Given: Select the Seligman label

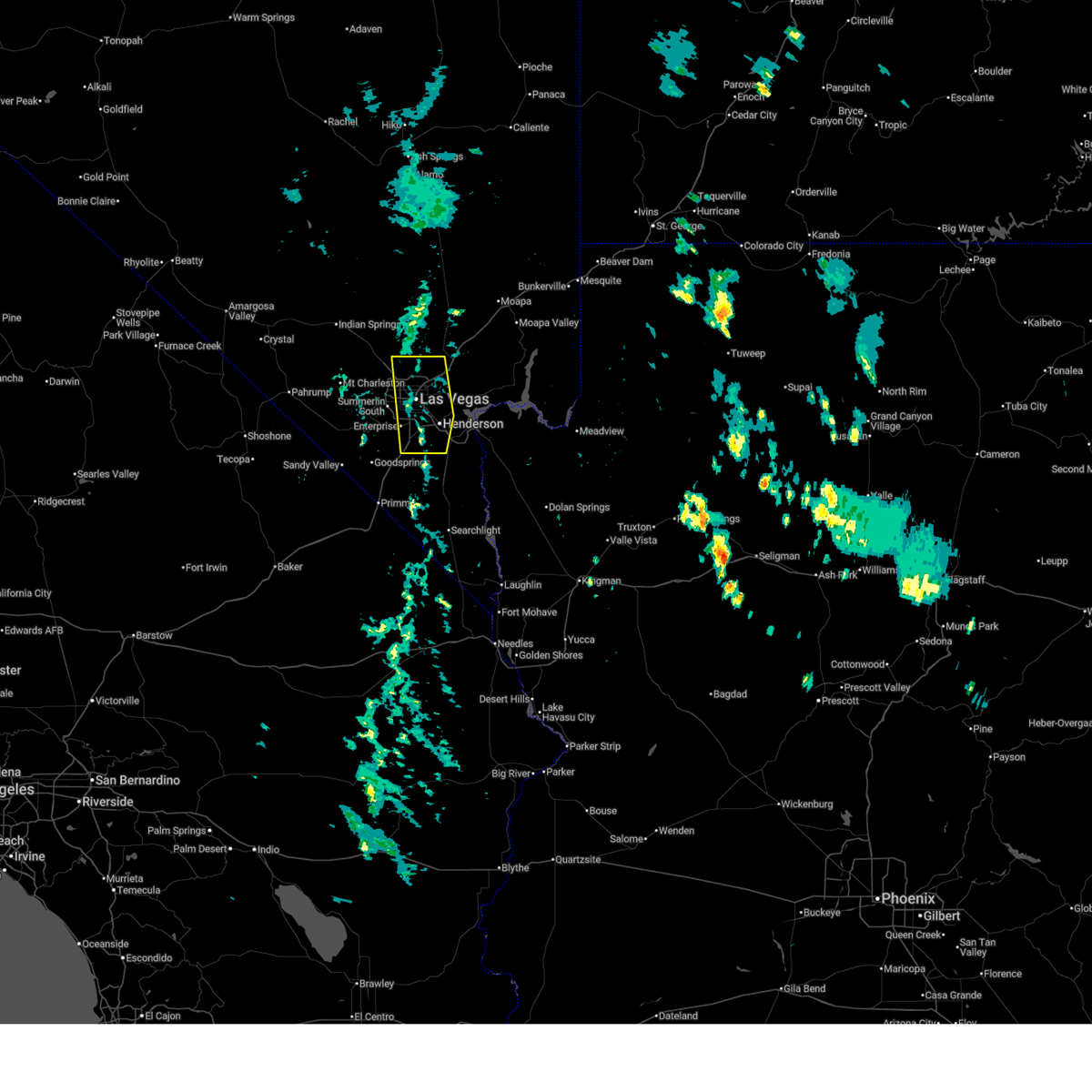Looking at the screenshot, I should point(779,556).
